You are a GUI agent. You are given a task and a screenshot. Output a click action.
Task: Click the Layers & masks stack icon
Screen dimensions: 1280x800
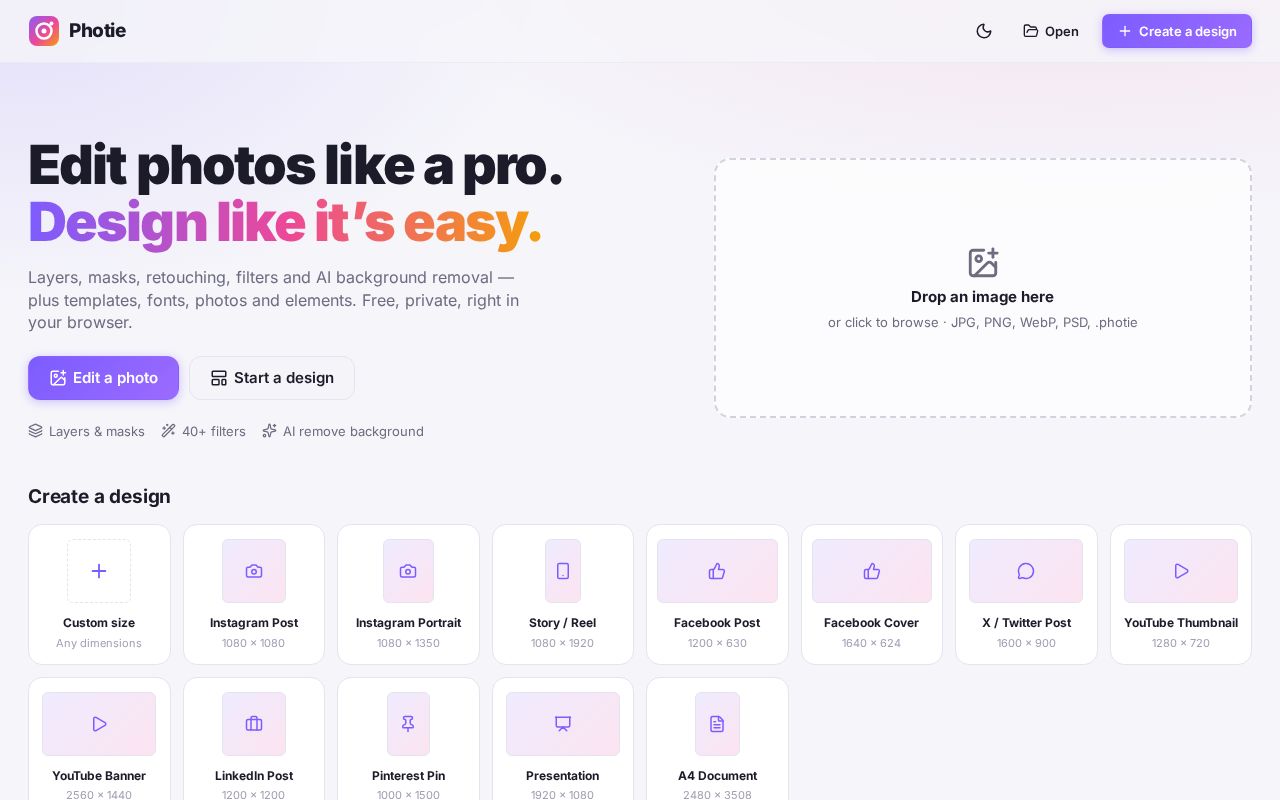[35, 431]
